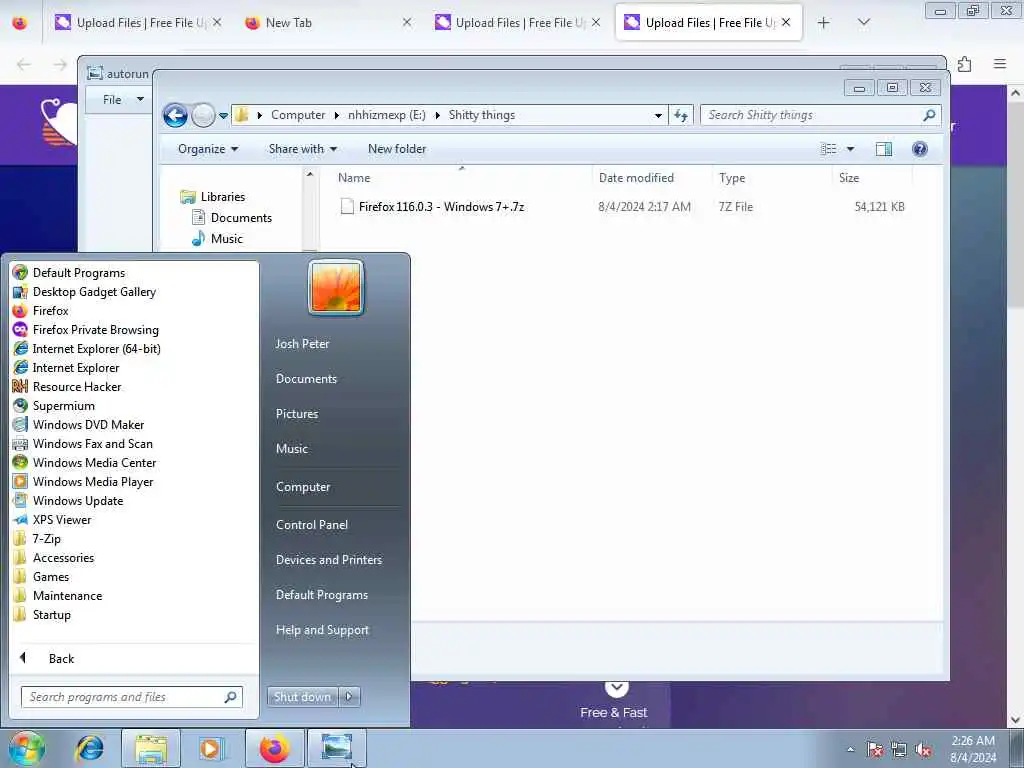This screenshot has height=768, width=1024.
Task: Open Control Panel from Start menu
Action: 312,524
